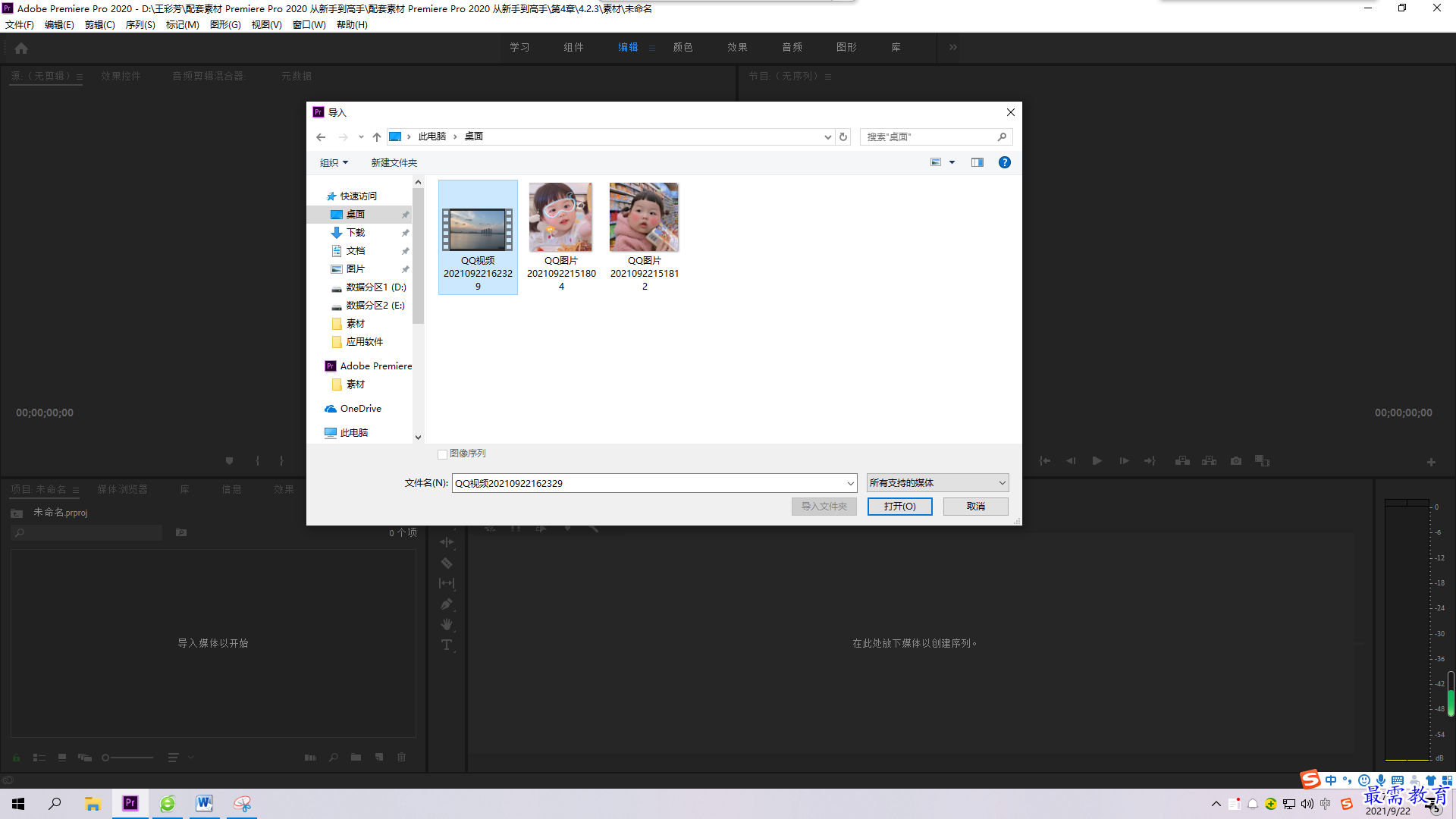Switch Project panel to icon view
Viewport: 1456px width, 819px height.
pos(62,758)
